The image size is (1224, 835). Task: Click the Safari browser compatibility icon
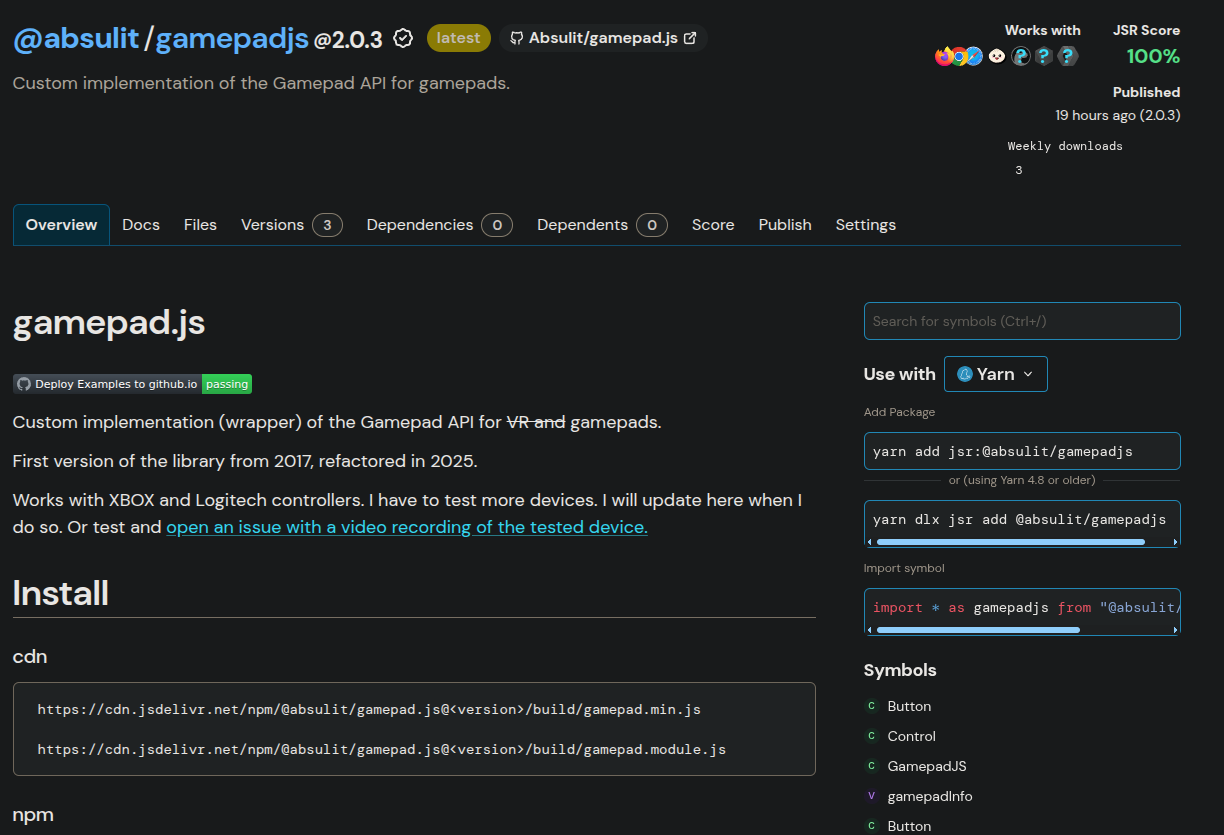[973, 56]
